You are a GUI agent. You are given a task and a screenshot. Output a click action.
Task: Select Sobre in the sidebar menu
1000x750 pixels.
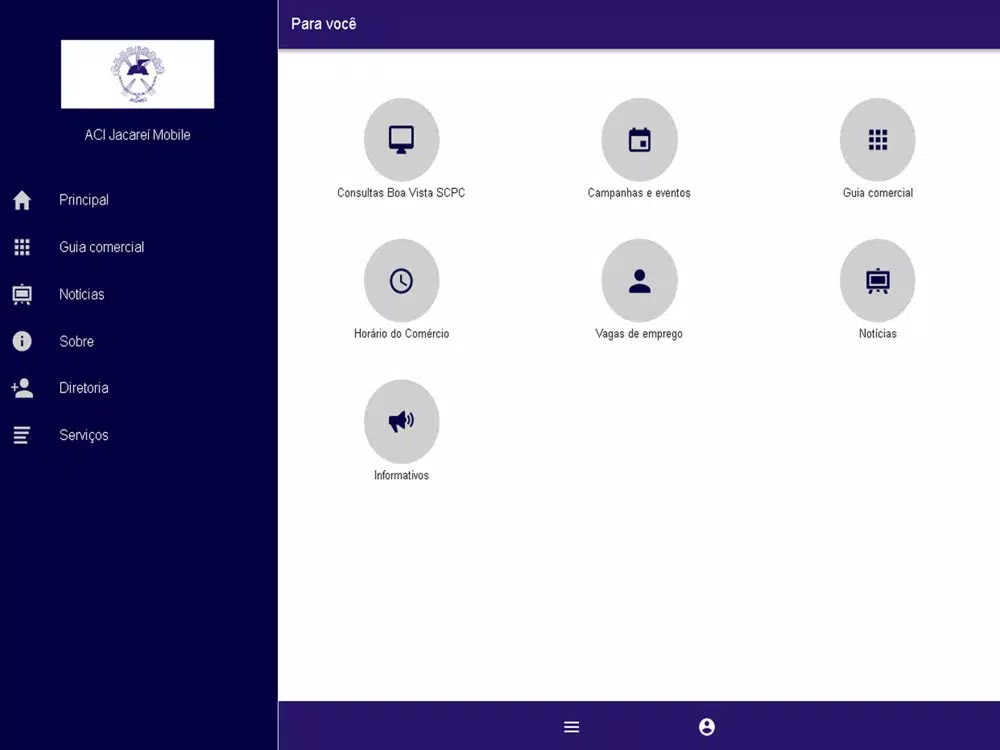coord(77,341)
